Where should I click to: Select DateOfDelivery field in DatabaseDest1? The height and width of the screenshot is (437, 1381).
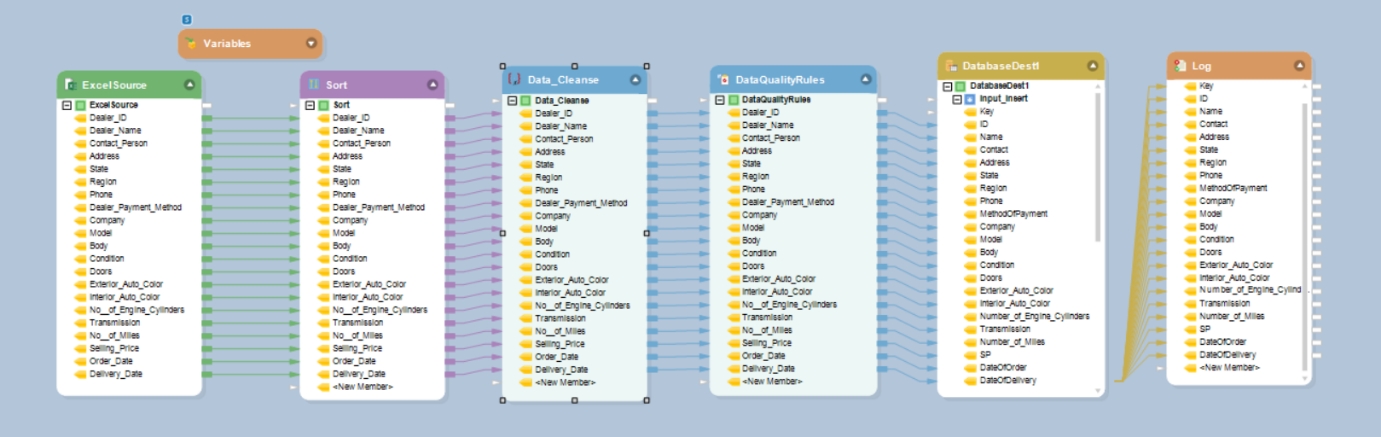1008,380
